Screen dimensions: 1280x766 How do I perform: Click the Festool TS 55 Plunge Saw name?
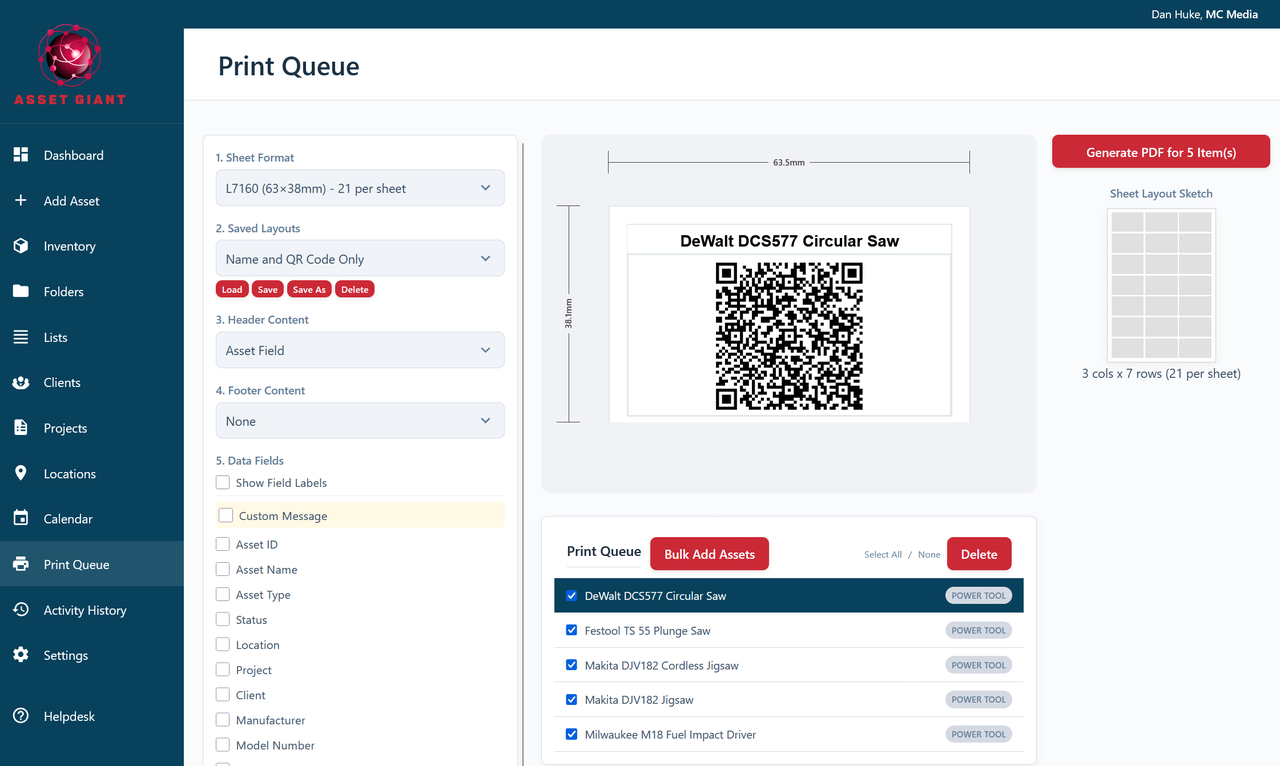click(x=648, y=631)
